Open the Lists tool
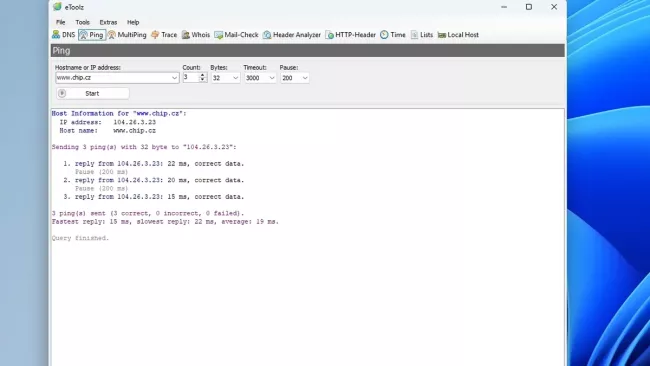This screenshot has width=650, height=366. pos(422,35)
